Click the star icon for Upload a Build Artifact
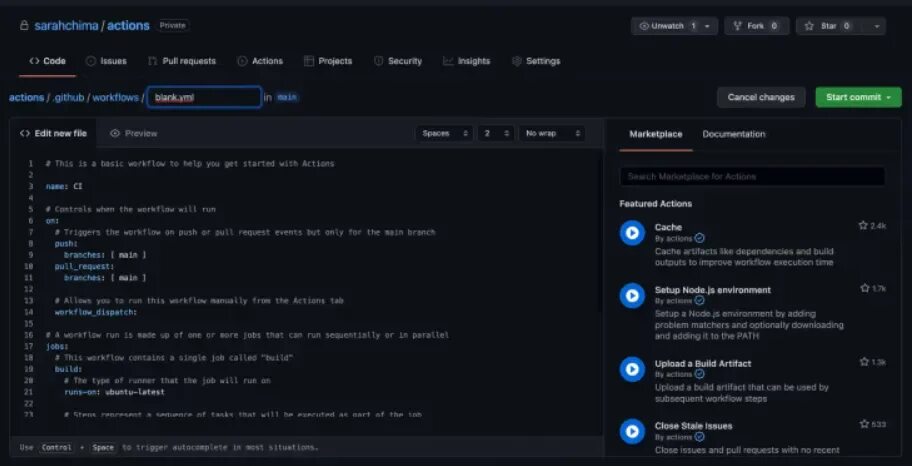Viewport: 912px width, 466px height. [864, 362]
